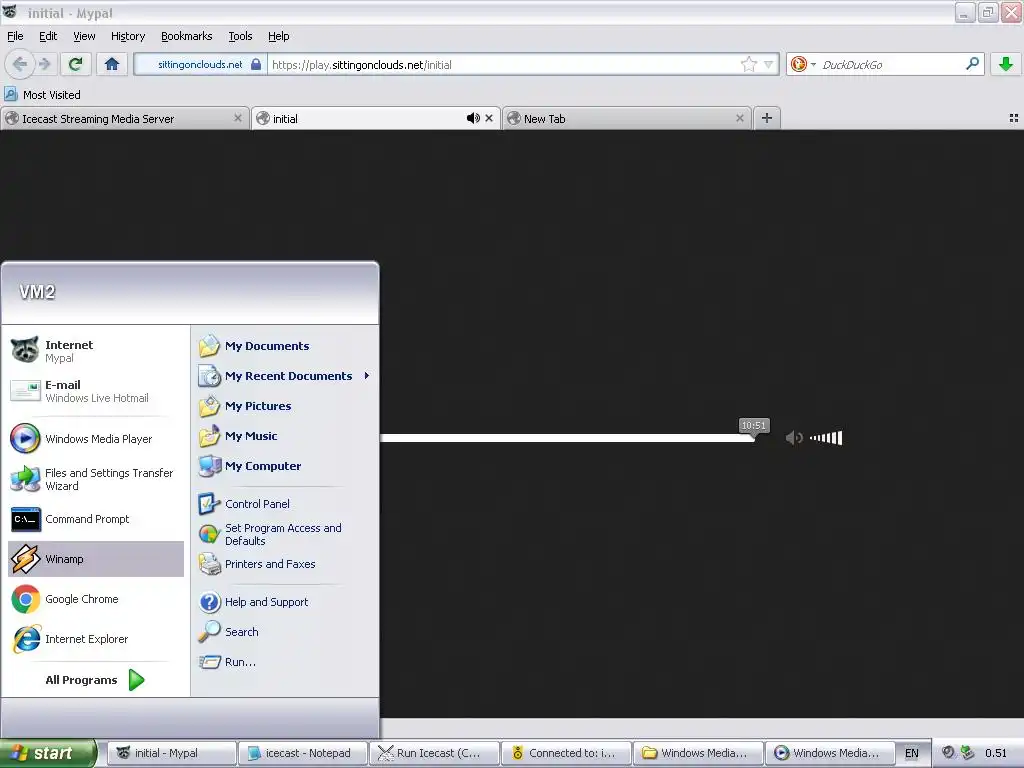Click the EN language indicator
The height and width of the screenshot is (768, 1024).
pos(912,753)
